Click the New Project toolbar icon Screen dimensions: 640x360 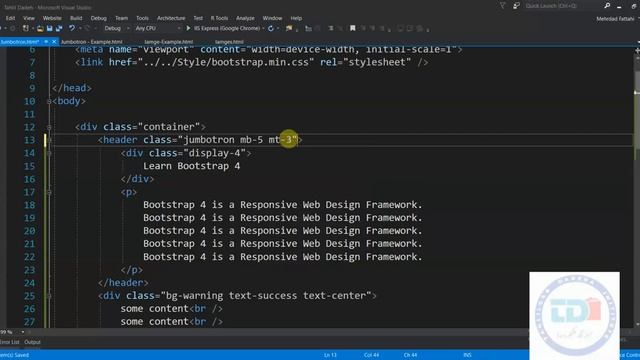click(26, 29)
